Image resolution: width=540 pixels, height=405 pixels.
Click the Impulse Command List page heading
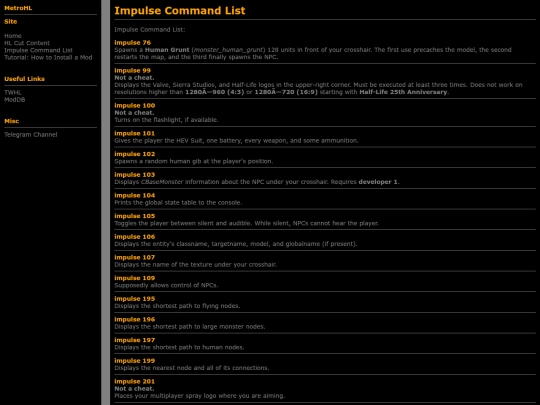[179, 11]
